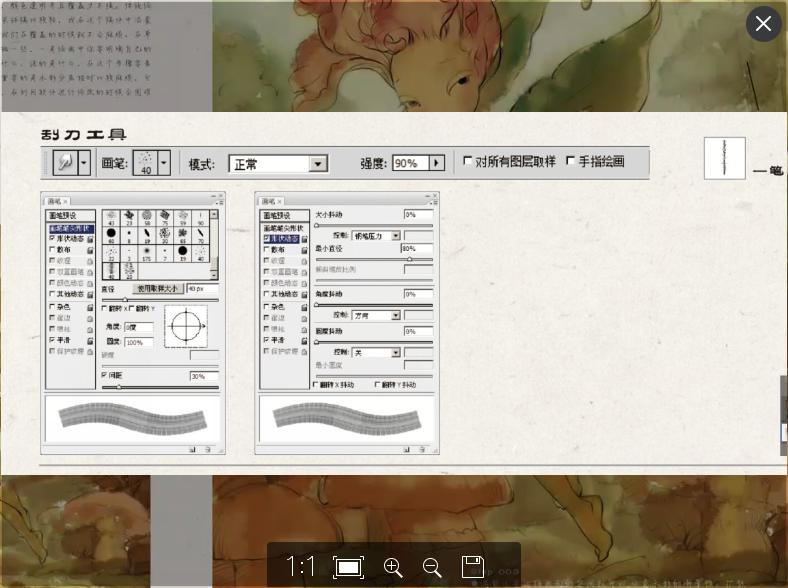Enable 对所有图层取样 checkbox
Viewport: 788px width, 588px height.
tap(467, 160)
